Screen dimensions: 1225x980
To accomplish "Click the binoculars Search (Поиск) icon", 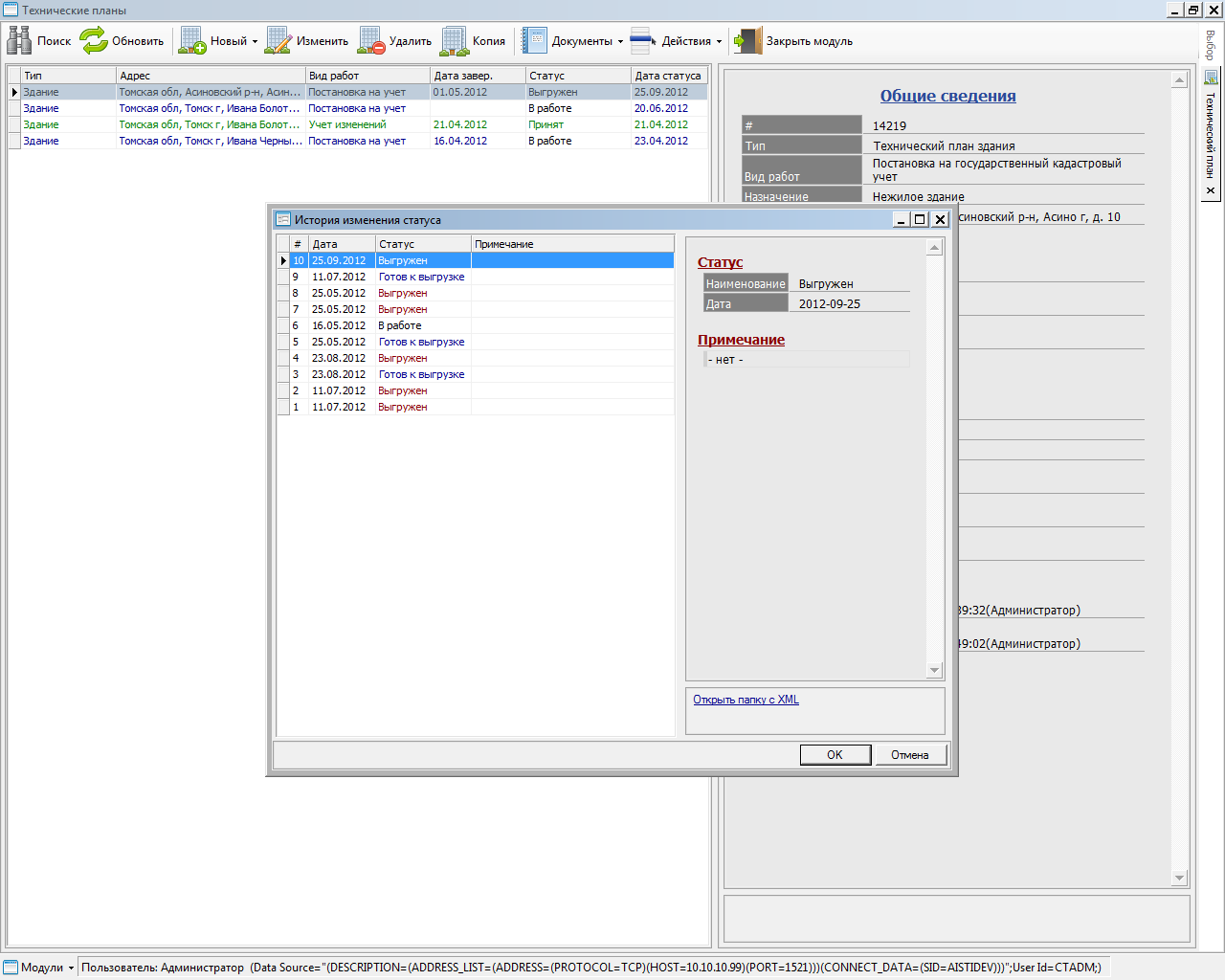I will 19,40.
